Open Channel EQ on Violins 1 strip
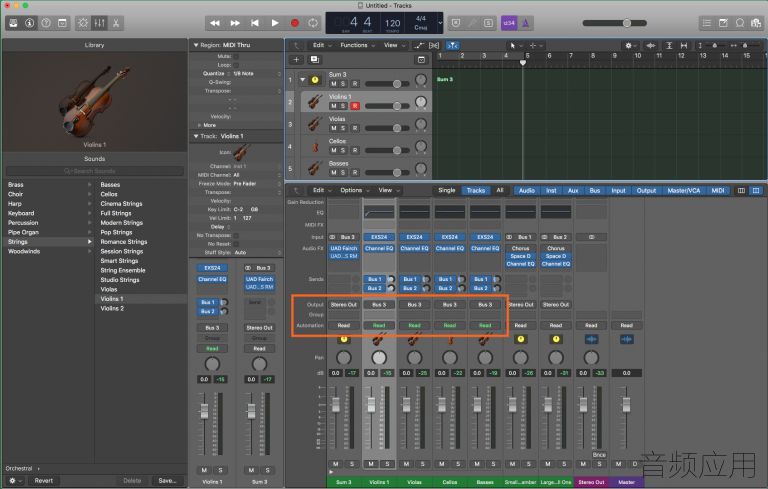 tap(379, 248)
